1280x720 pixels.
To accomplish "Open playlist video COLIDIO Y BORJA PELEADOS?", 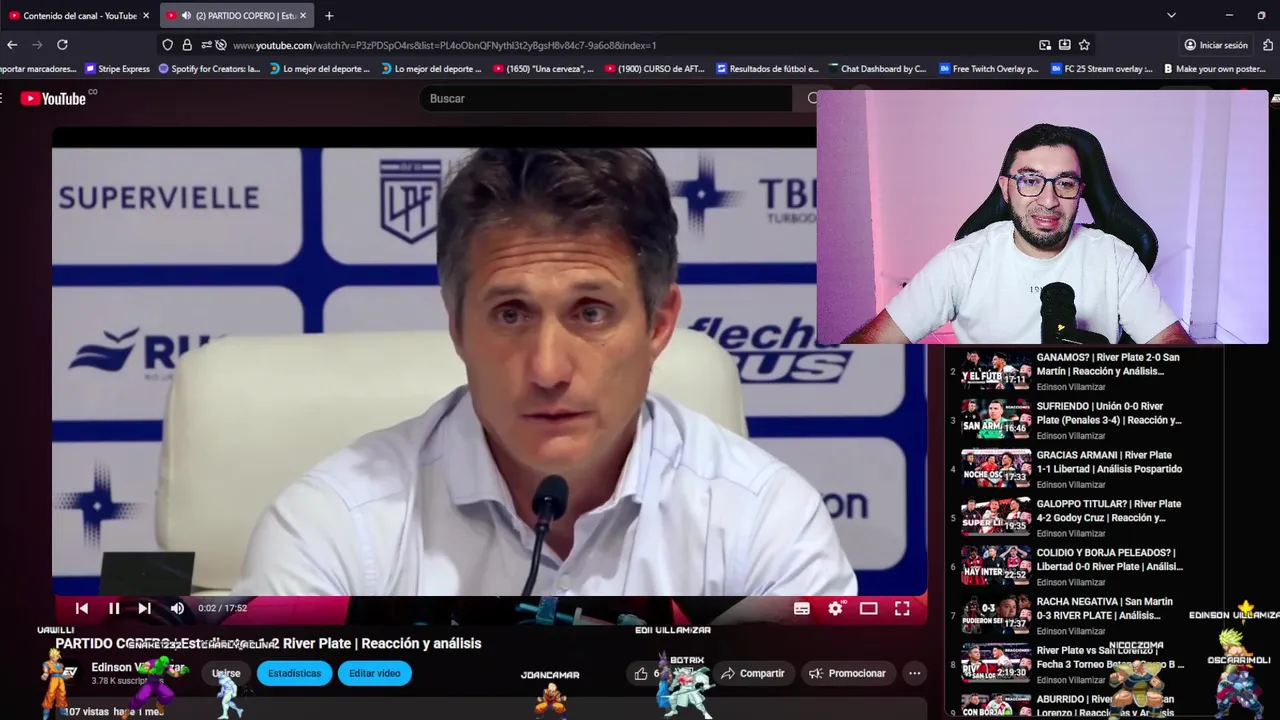I will click(1070, 566).
